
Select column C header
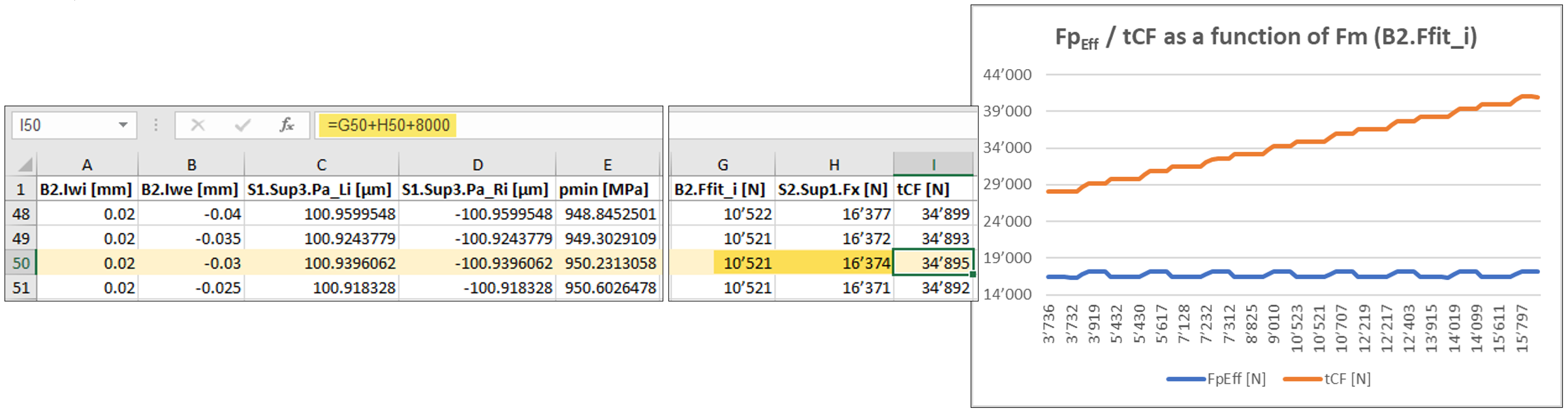pos(321,165)
